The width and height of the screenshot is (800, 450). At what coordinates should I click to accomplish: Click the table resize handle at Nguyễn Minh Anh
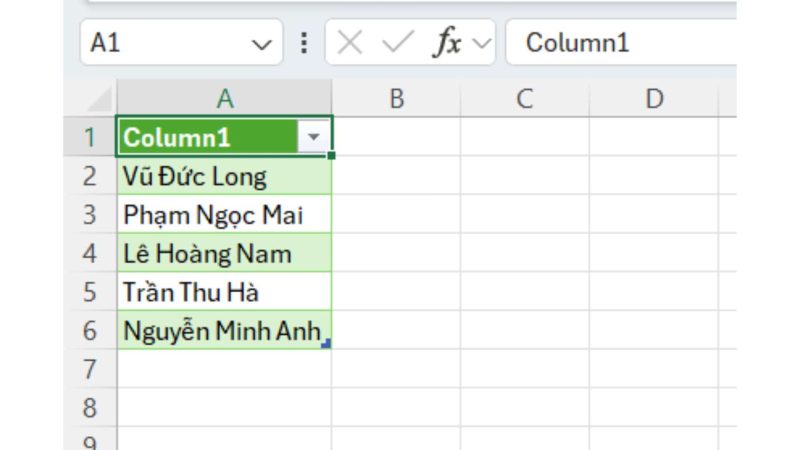point(327,344)
